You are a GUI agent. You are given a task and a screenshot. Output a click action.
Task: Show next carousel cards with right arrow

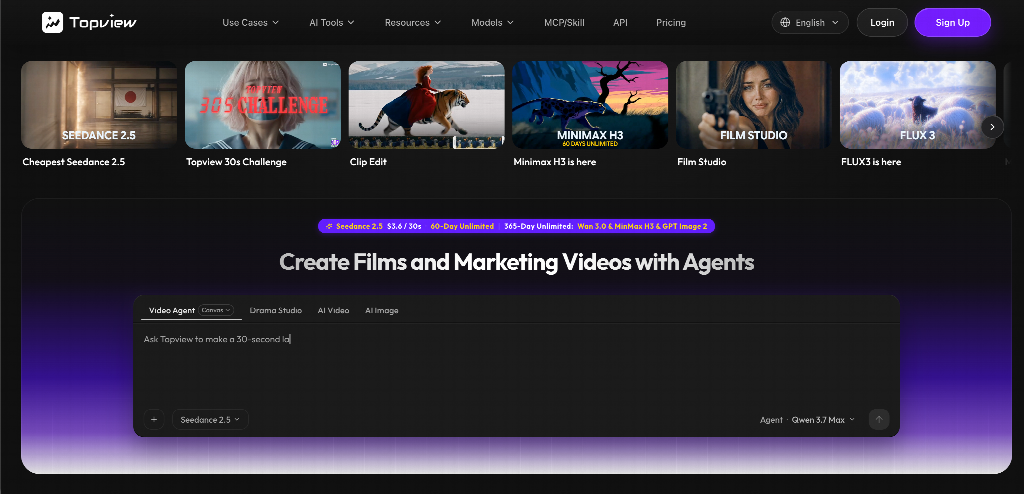click(992, 127)
